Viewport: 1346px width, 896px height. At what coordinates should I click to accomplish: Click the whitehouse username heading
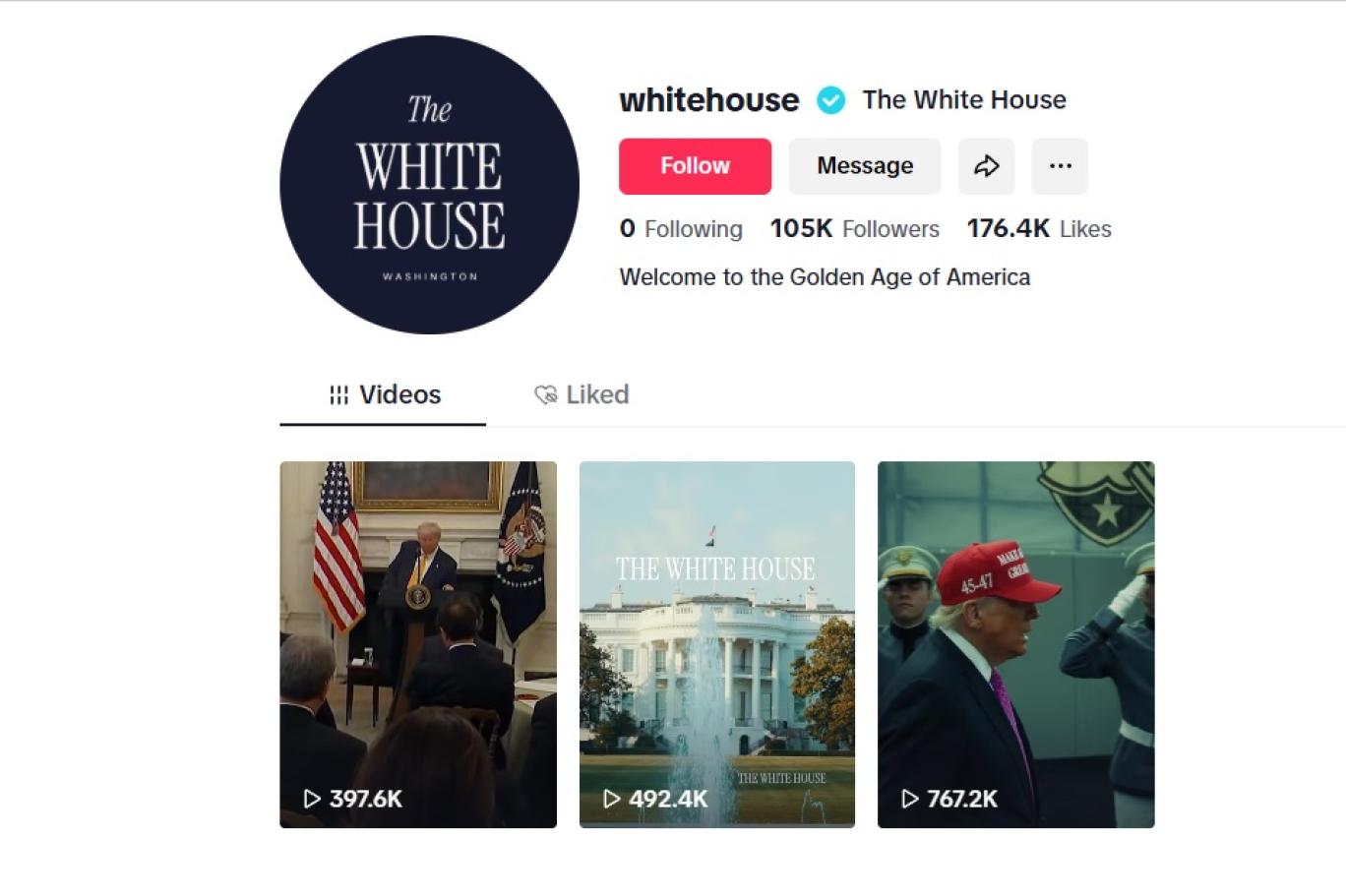point(709,100)
